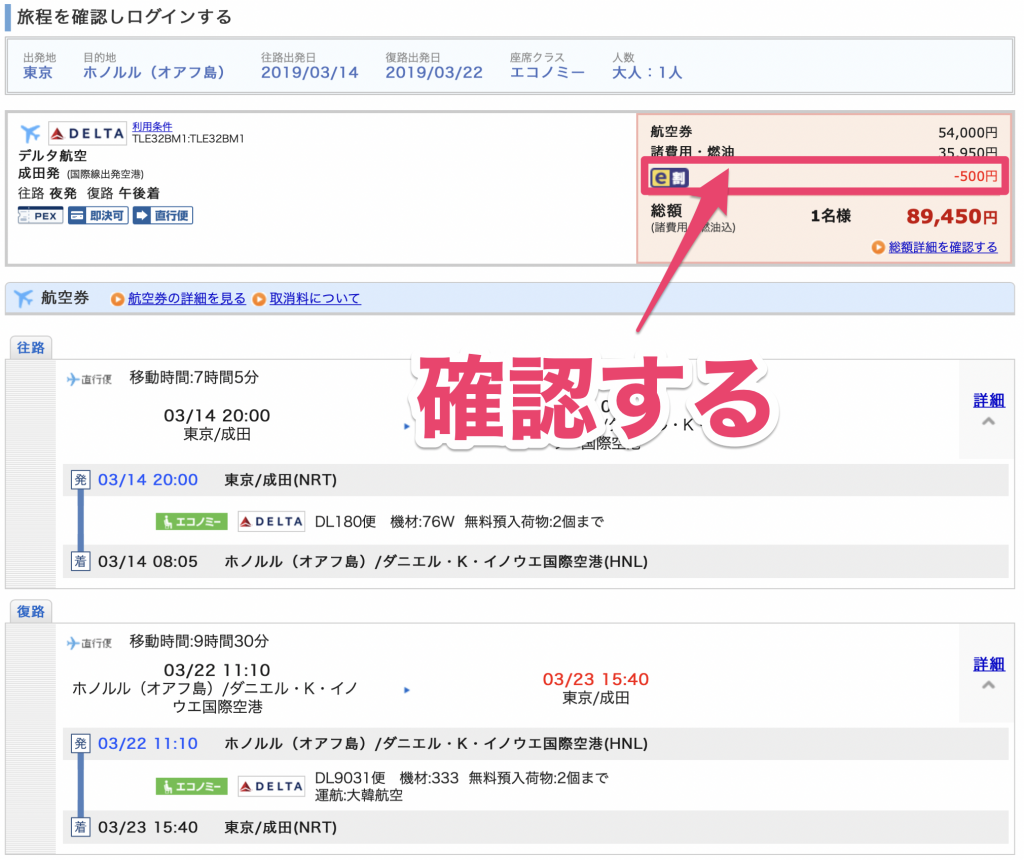Click the DELTA logo next to flight DL180
The height and width of the screenshot is (860, 1024).
(x=271, y=521)
